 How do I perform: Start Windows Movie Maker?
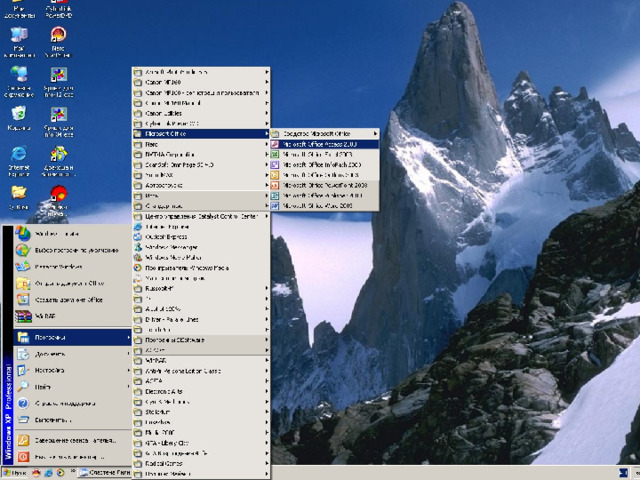pos(201,258)
